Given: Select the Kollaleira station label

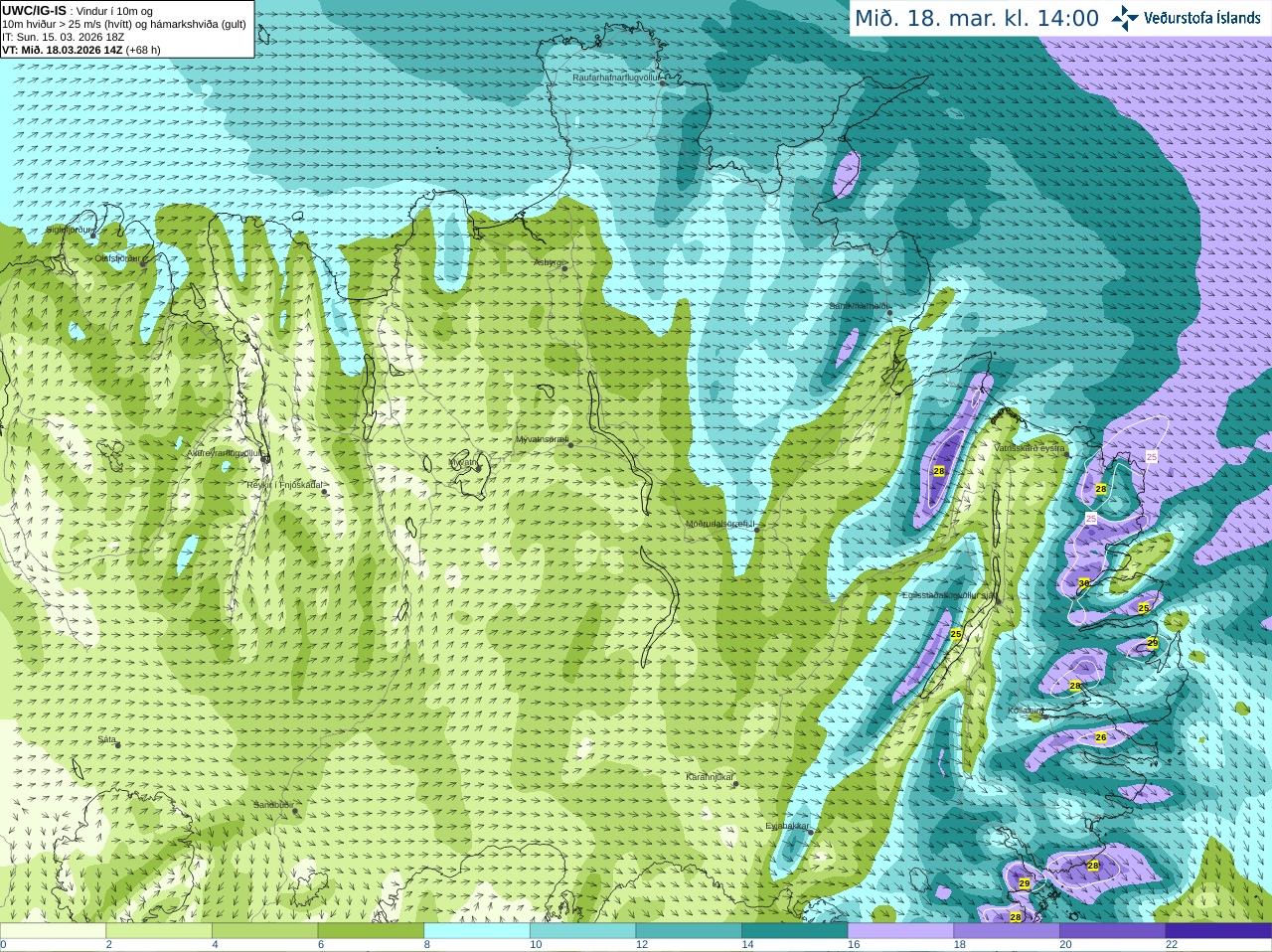Looking at the screenshot, I should [1026, 711].
